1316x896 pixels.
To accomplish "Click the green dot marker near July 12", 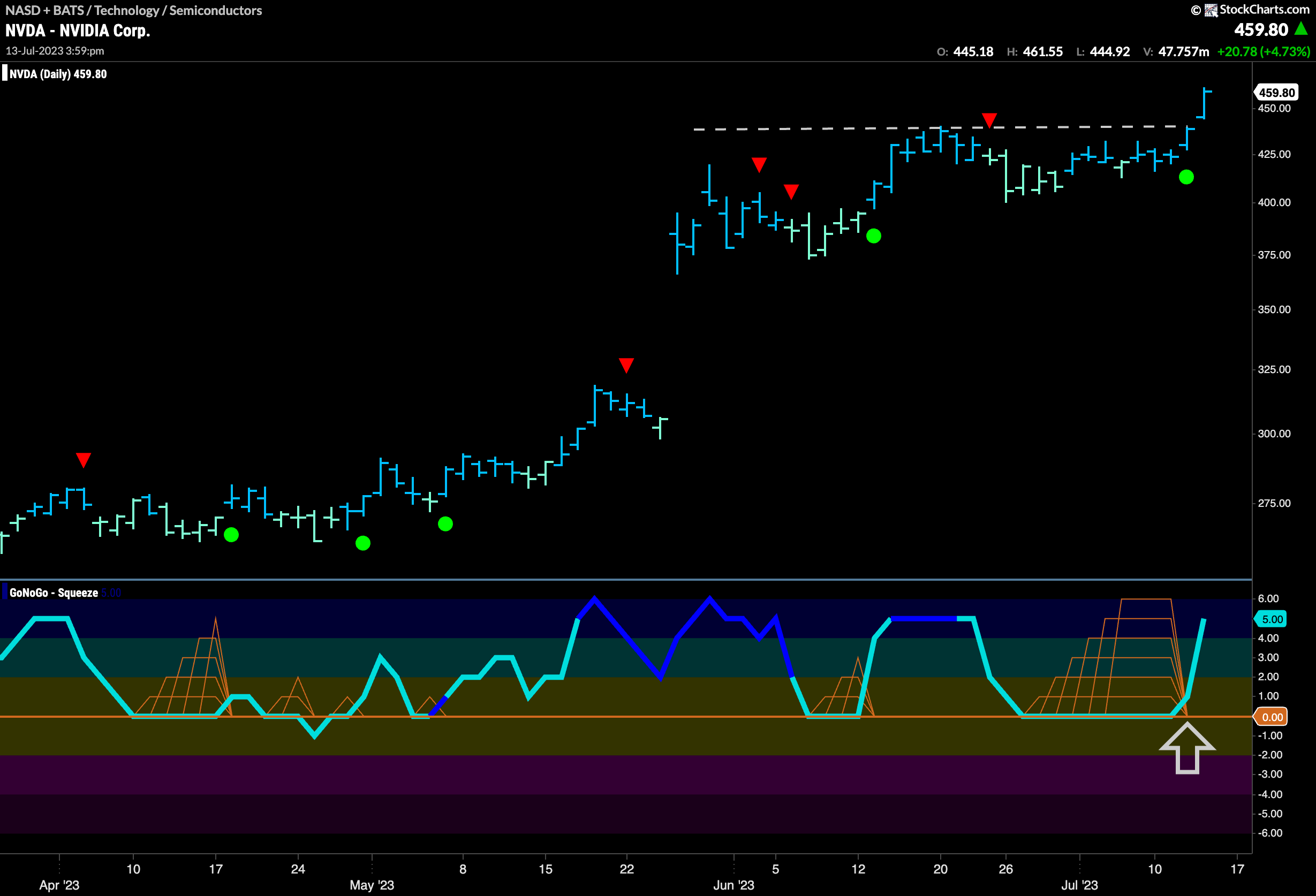I will pos(1186,177).
